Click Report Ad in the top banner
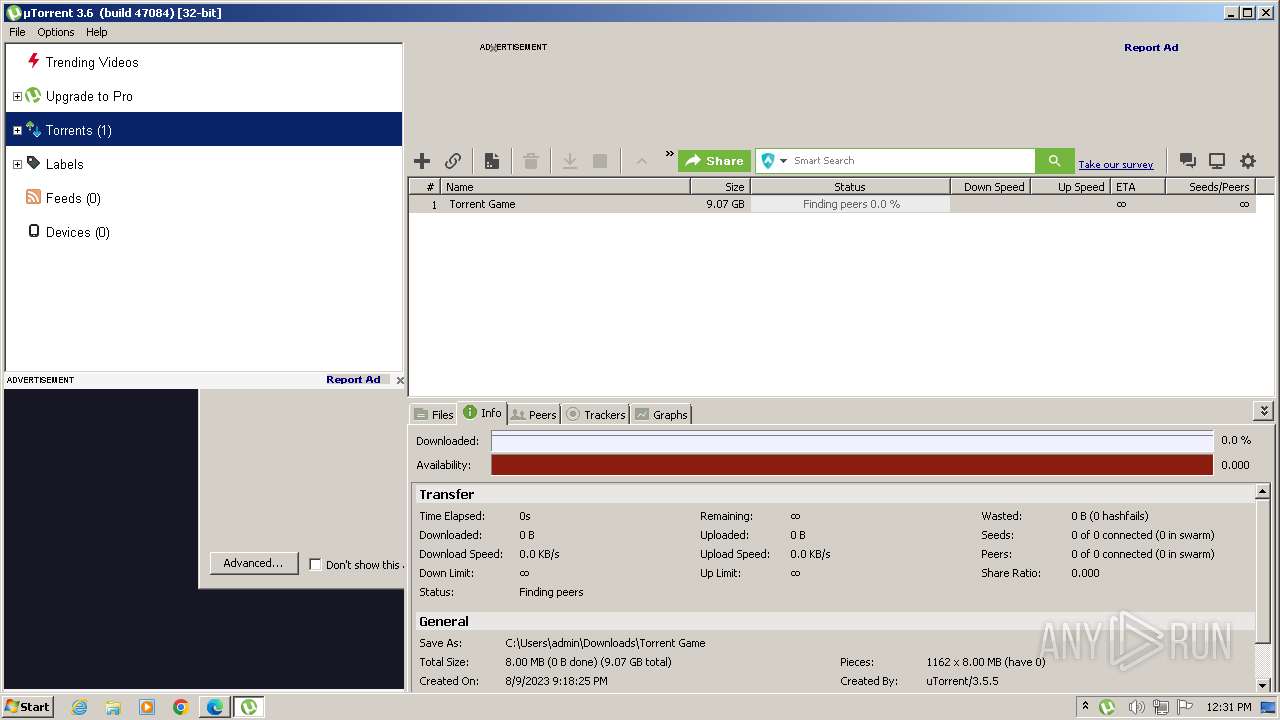Screen dimensions: 1280x720 point(1151,47)
